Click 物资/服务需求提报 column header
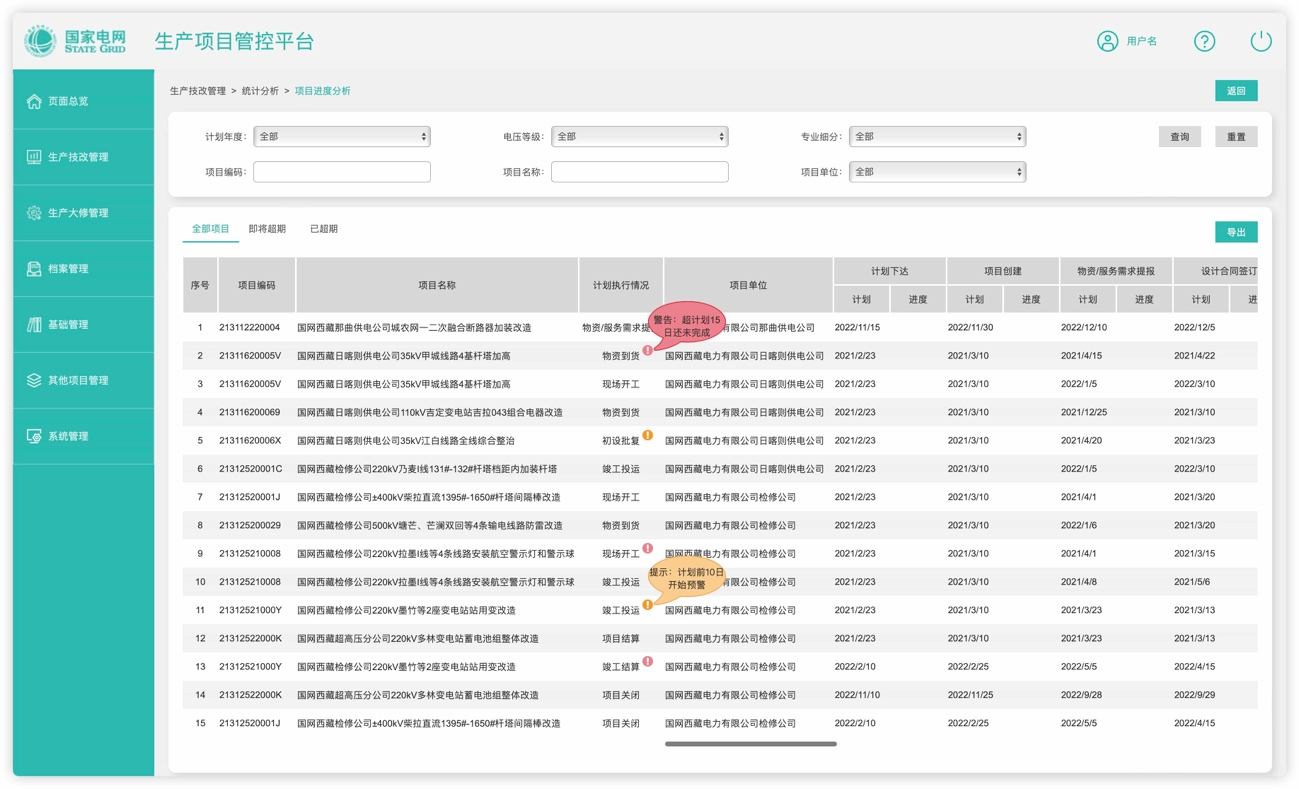Viewport: 1299px width, 789px height. point(1116,271)
